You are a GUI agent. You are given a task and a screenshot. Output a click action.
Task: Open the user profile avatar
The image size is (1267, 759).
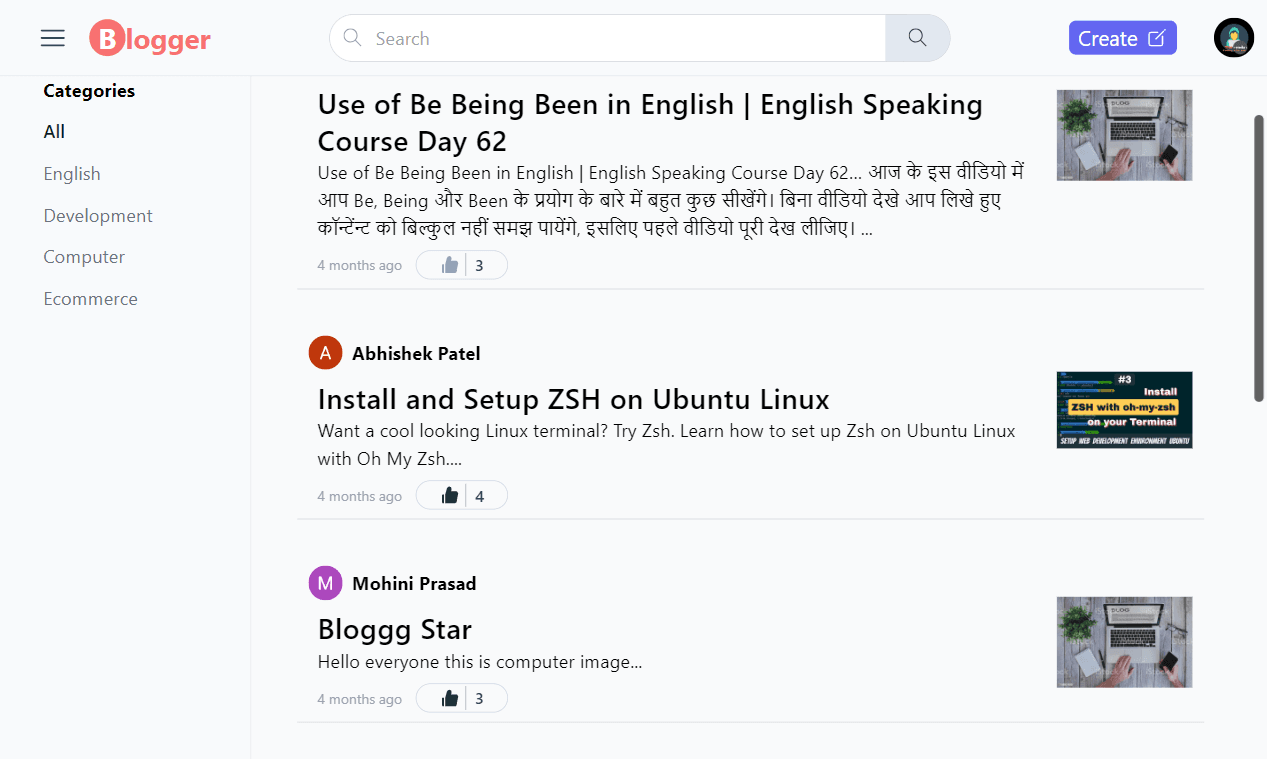pyautogui.click(x=1233, y=38)
